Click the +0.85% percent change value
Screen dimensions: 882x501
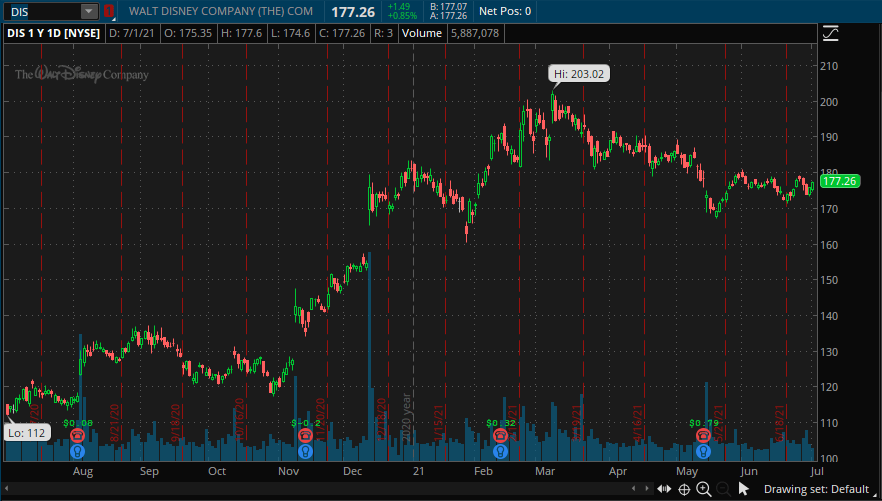click(402, 16)
